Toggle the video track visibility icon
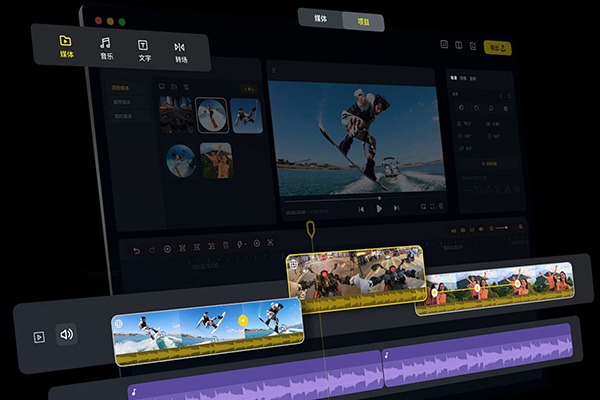The height and width of the screenshot is (400, 600). click(x=39, y=336)
